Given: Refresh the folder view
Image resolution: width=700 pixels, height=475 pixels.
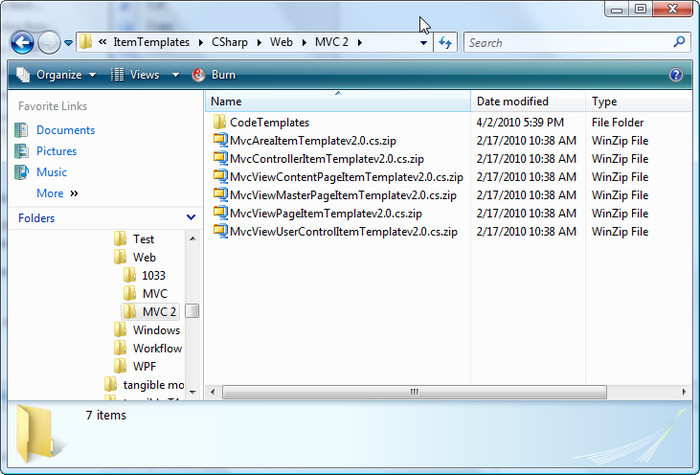Looking at the screenshot, I should pos(446,43).
